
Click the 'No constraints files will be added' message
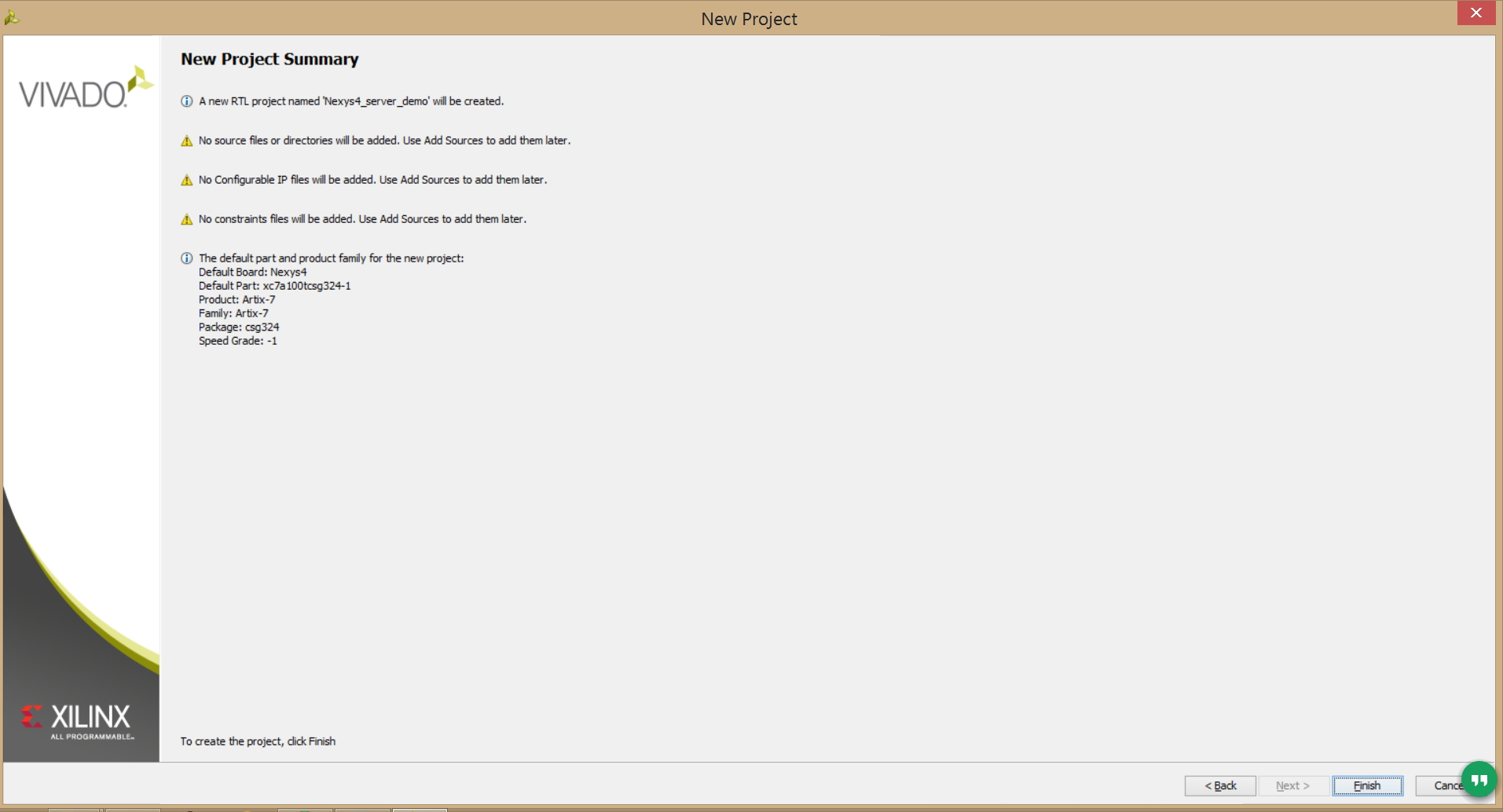363,219
